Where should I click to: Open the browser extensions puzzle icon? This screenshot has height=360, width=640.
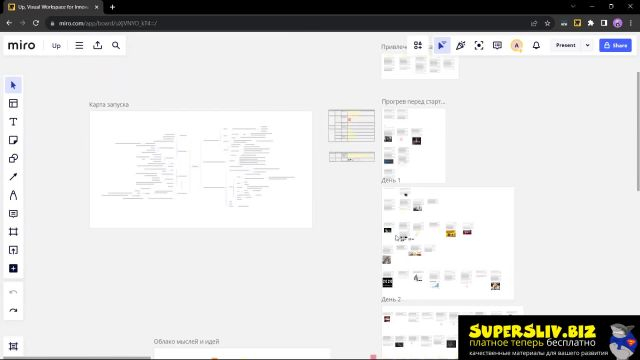coord(591,23)
